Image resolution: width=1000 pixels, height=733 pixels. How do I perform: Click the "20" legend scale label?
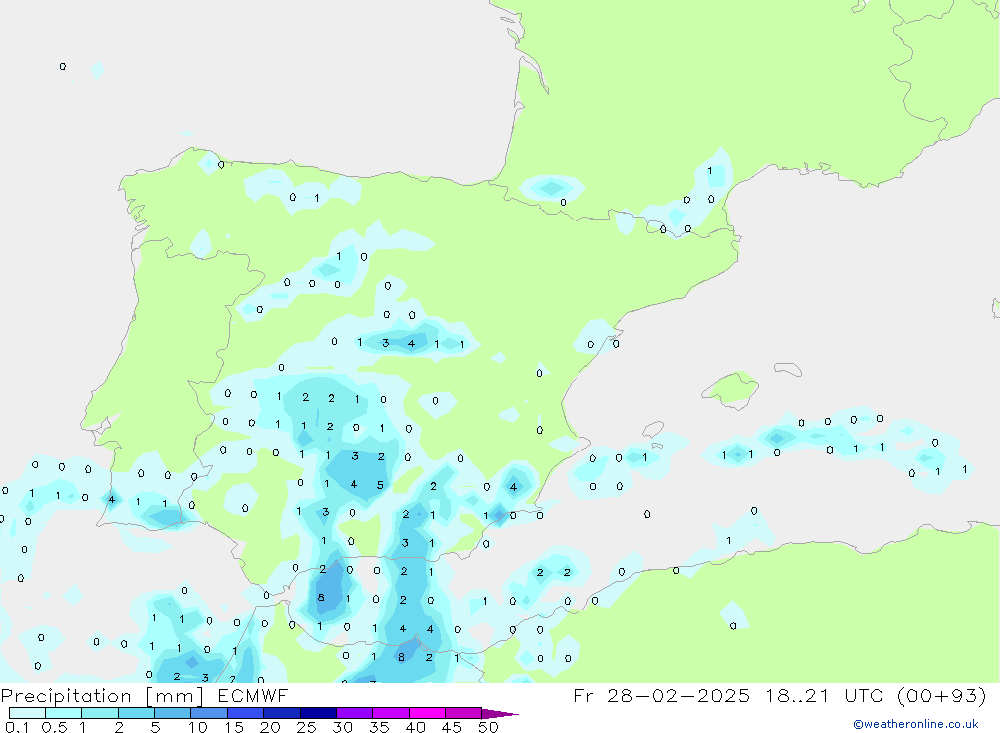(270, 727)
